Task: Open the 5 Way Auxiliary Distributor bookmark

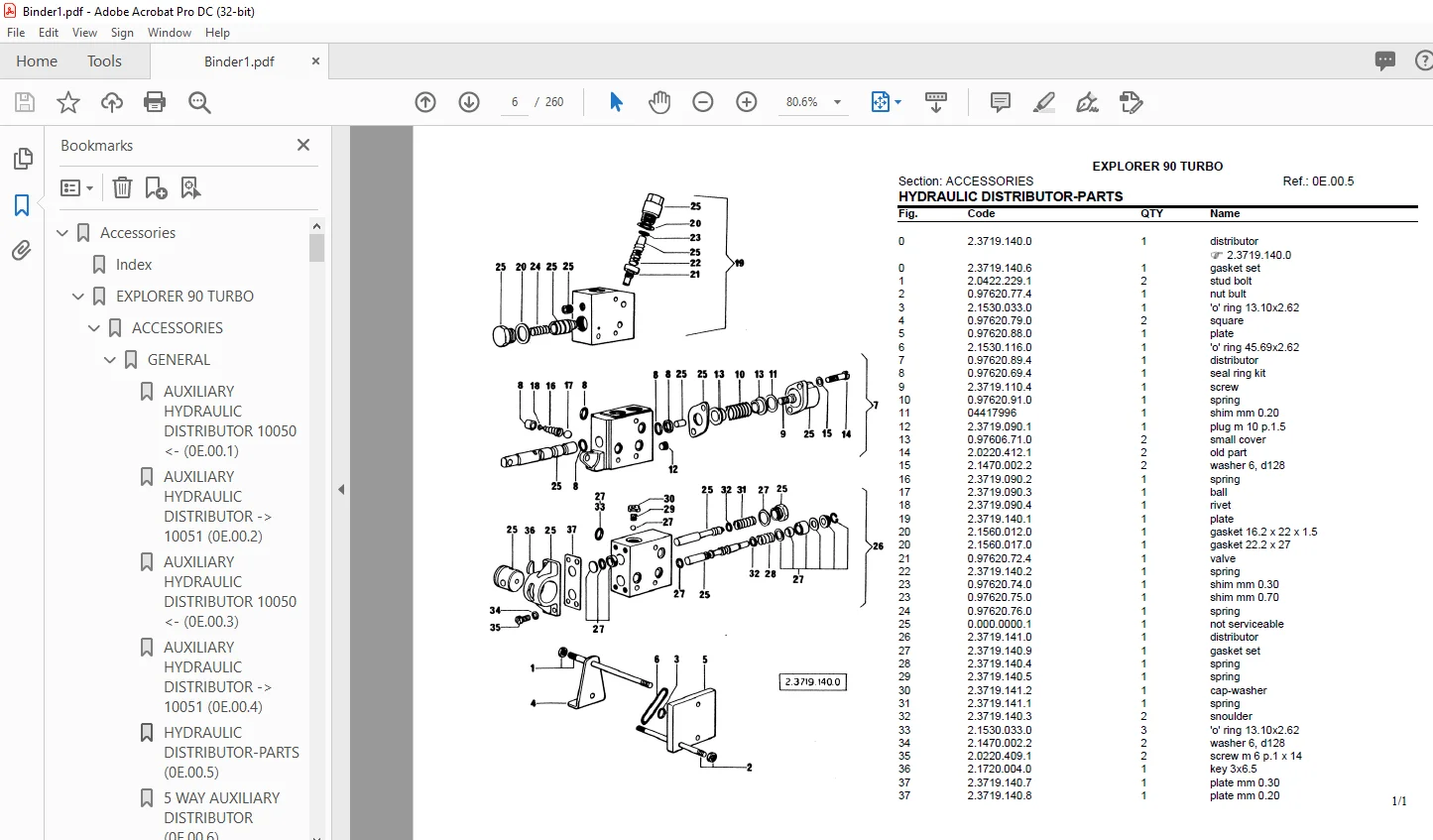Action: click(222, 817)
